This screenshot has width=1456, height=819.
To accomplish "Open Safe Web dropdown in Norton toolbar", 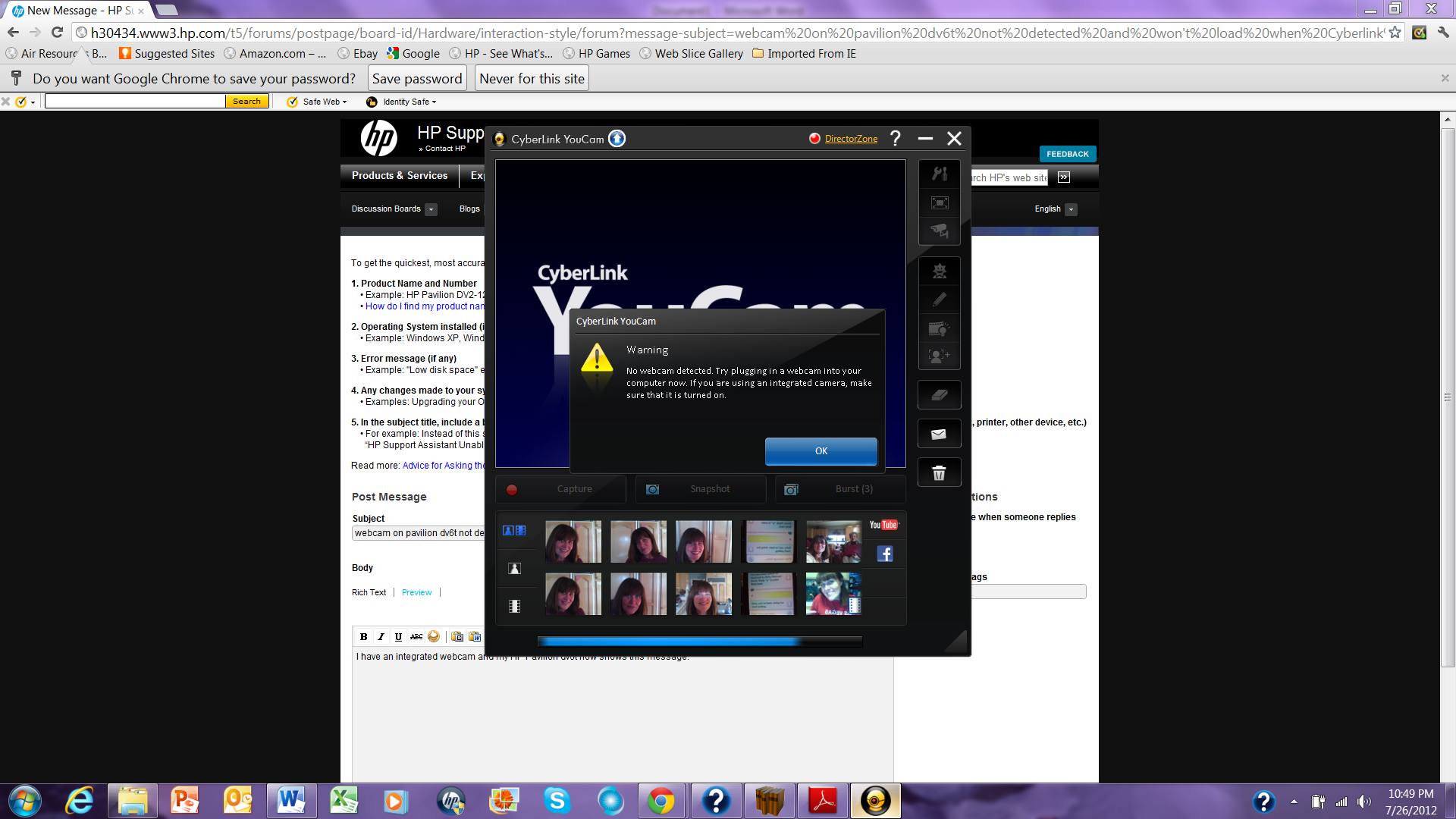I will [324, 102].
